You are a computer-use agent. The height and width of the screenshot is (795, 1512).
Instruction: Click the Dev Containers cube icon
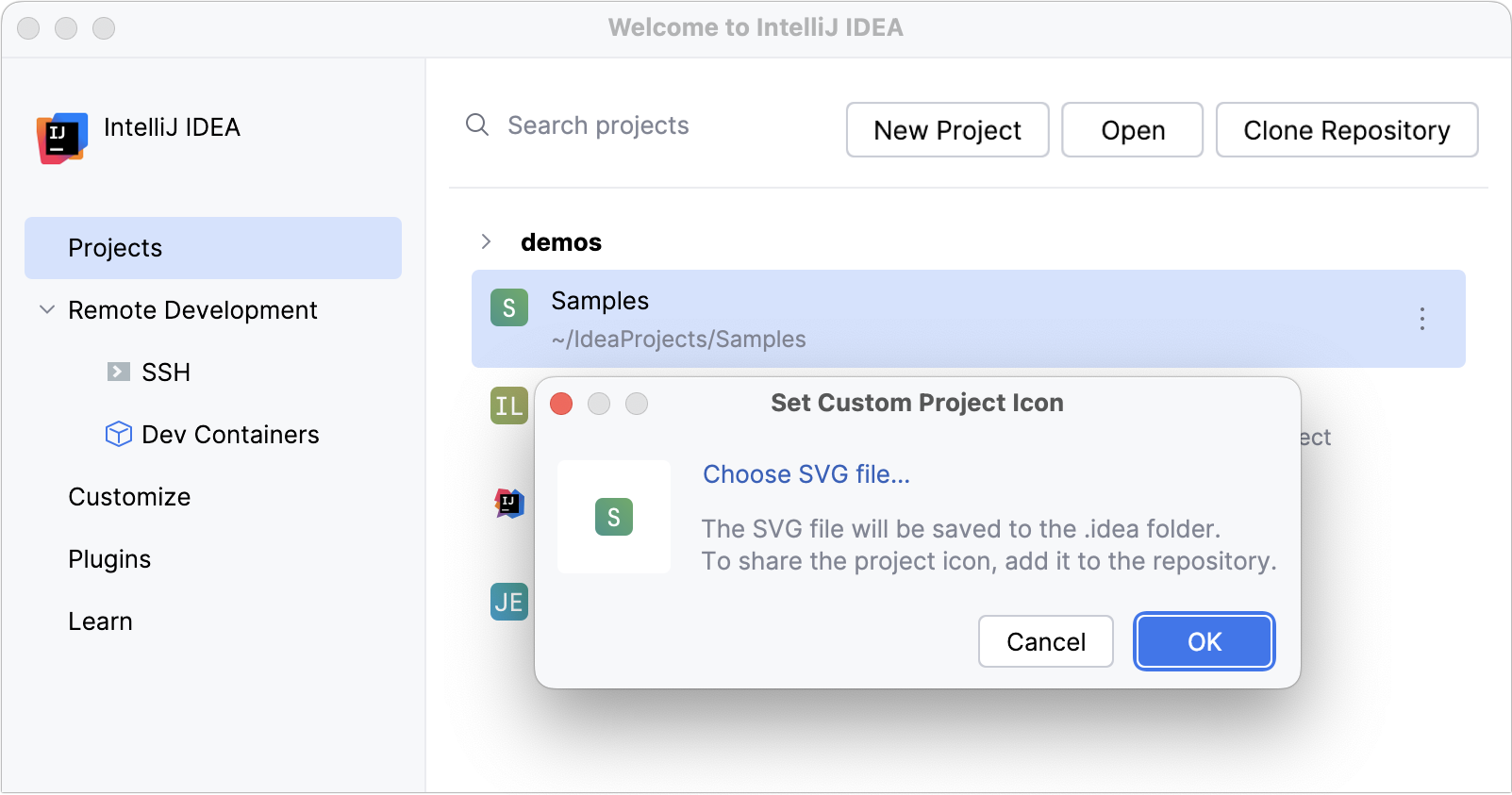click(x=118, y=434)
